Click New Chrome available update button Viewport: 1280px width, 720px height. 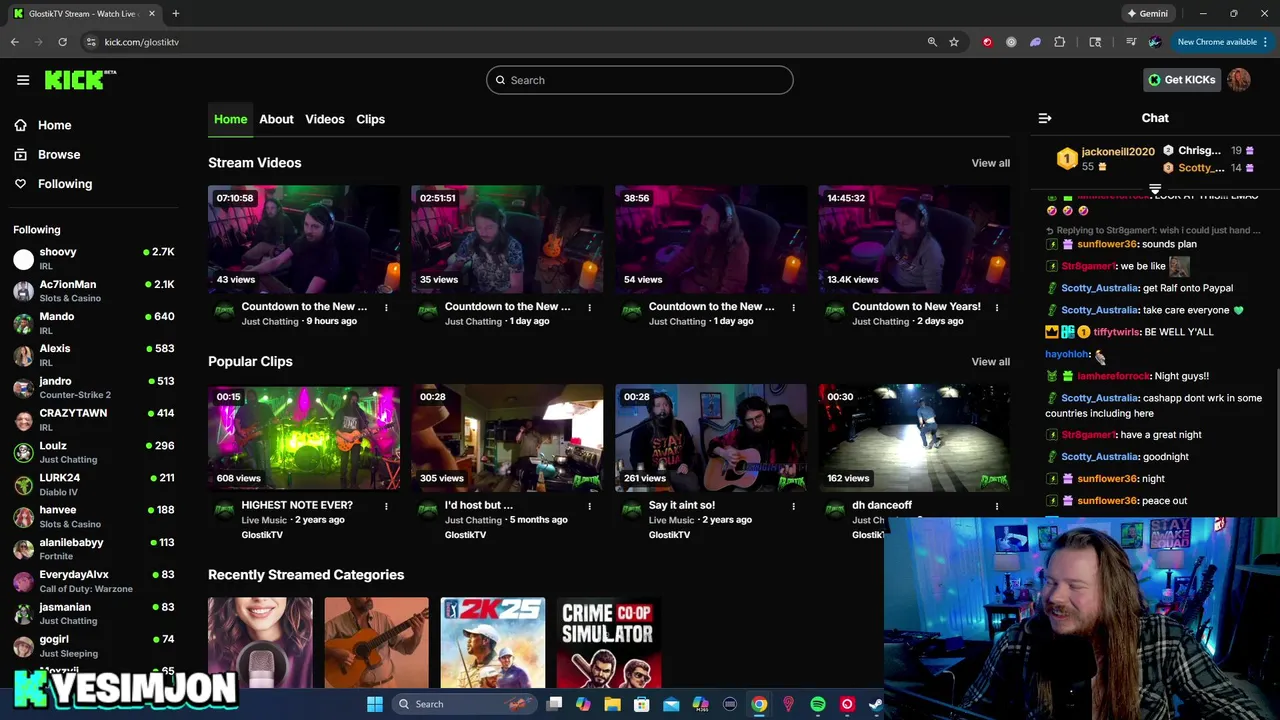[1222, 42]
